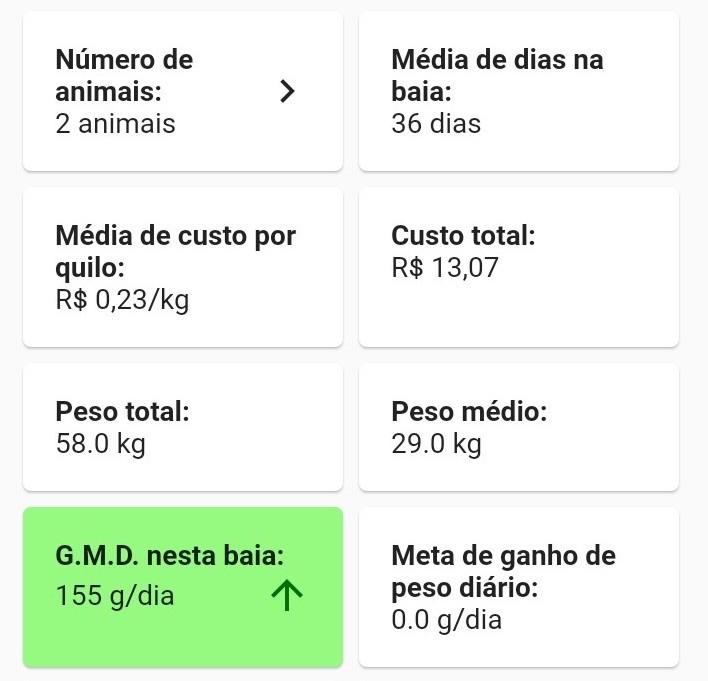Open the Peso médio heading
708x681 pixels.
click(469, 411)
